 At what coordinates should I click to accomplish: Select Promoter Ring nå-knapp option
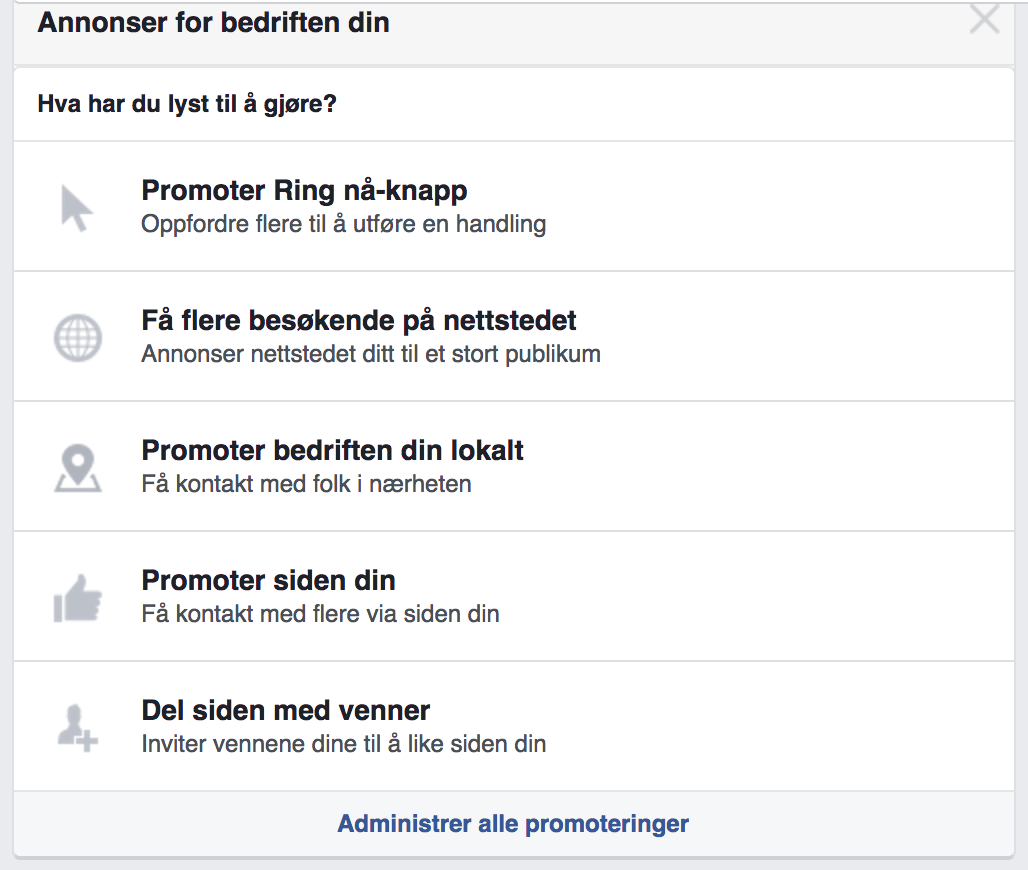[514, 206]
